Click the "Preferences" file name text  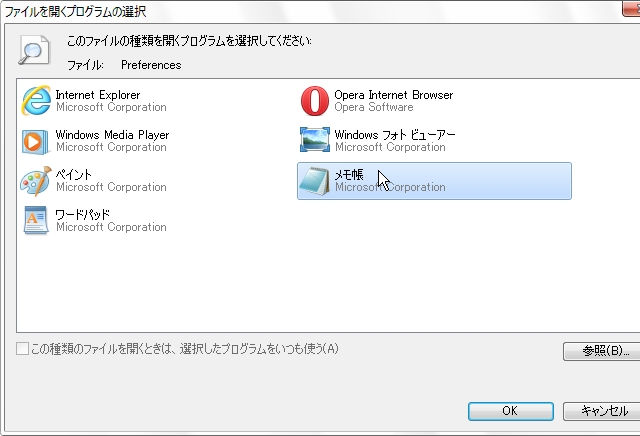pos(151,65)
